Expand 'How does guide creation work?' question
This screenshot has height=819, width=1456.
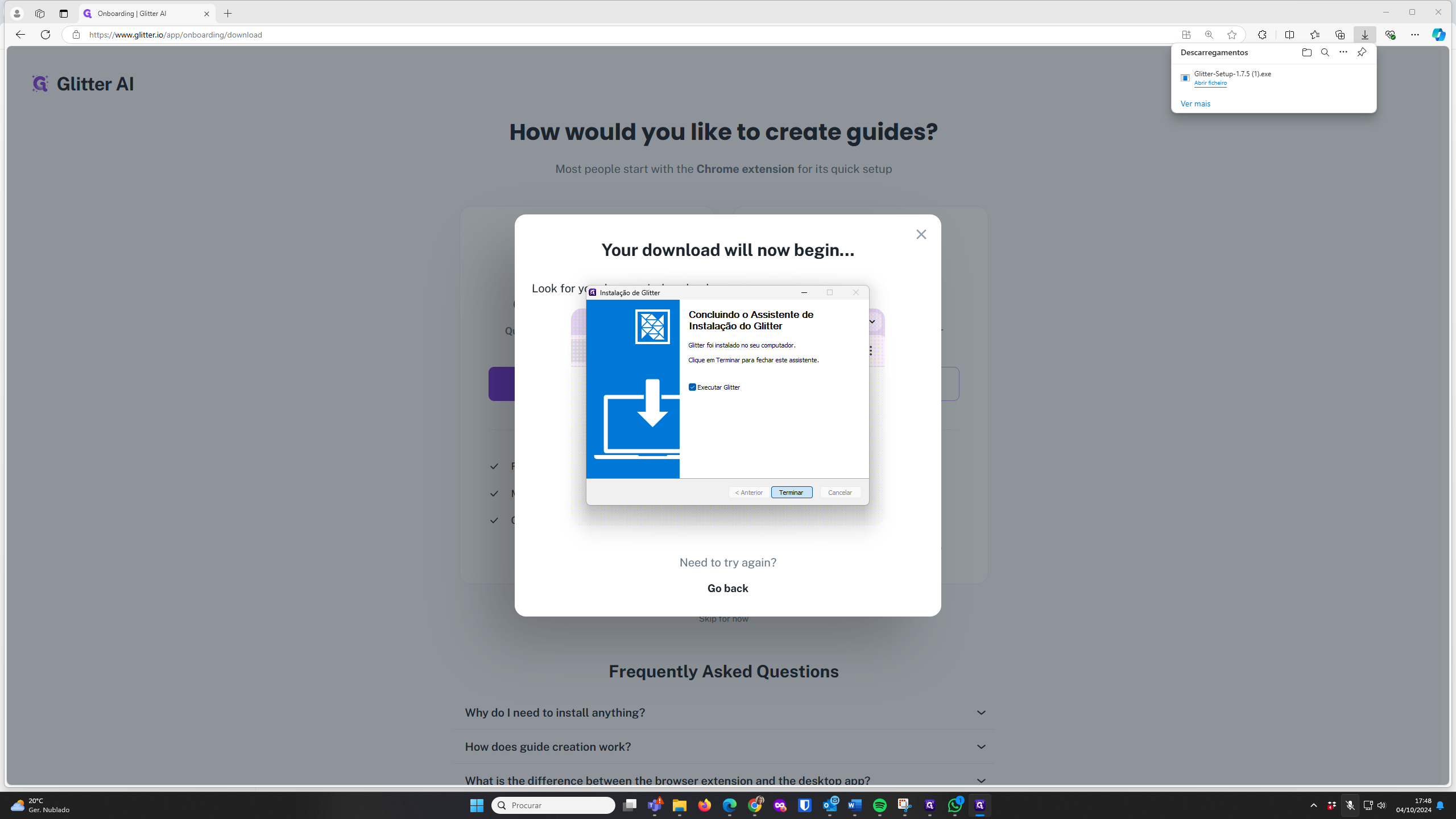click(x=725, y=747)
